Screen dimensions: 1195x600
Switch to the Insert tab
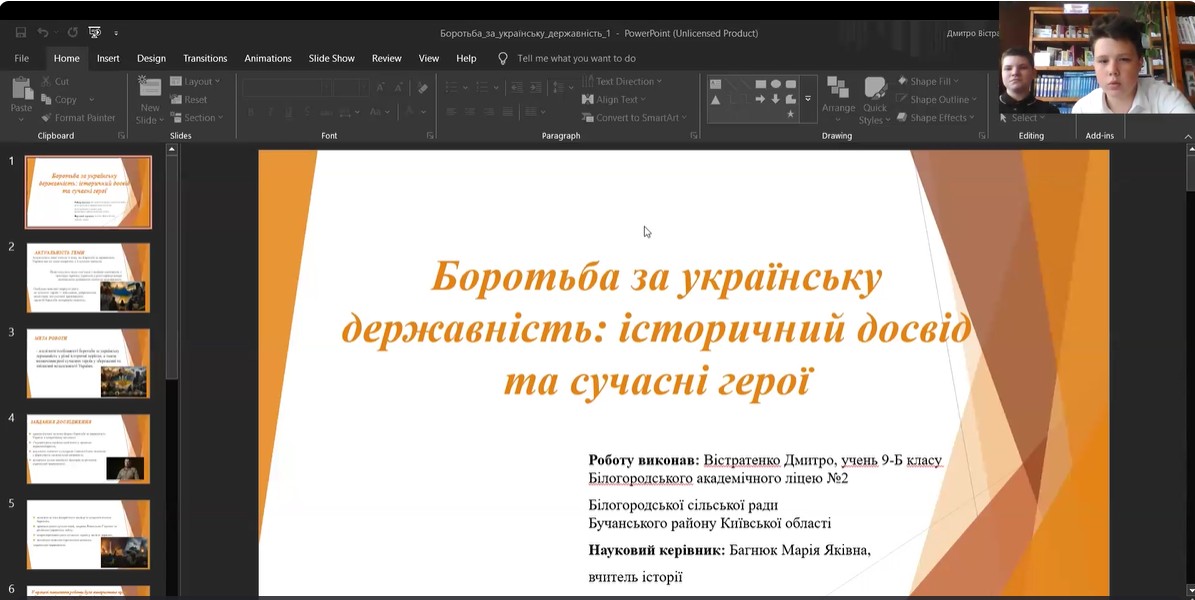[108, 58]
